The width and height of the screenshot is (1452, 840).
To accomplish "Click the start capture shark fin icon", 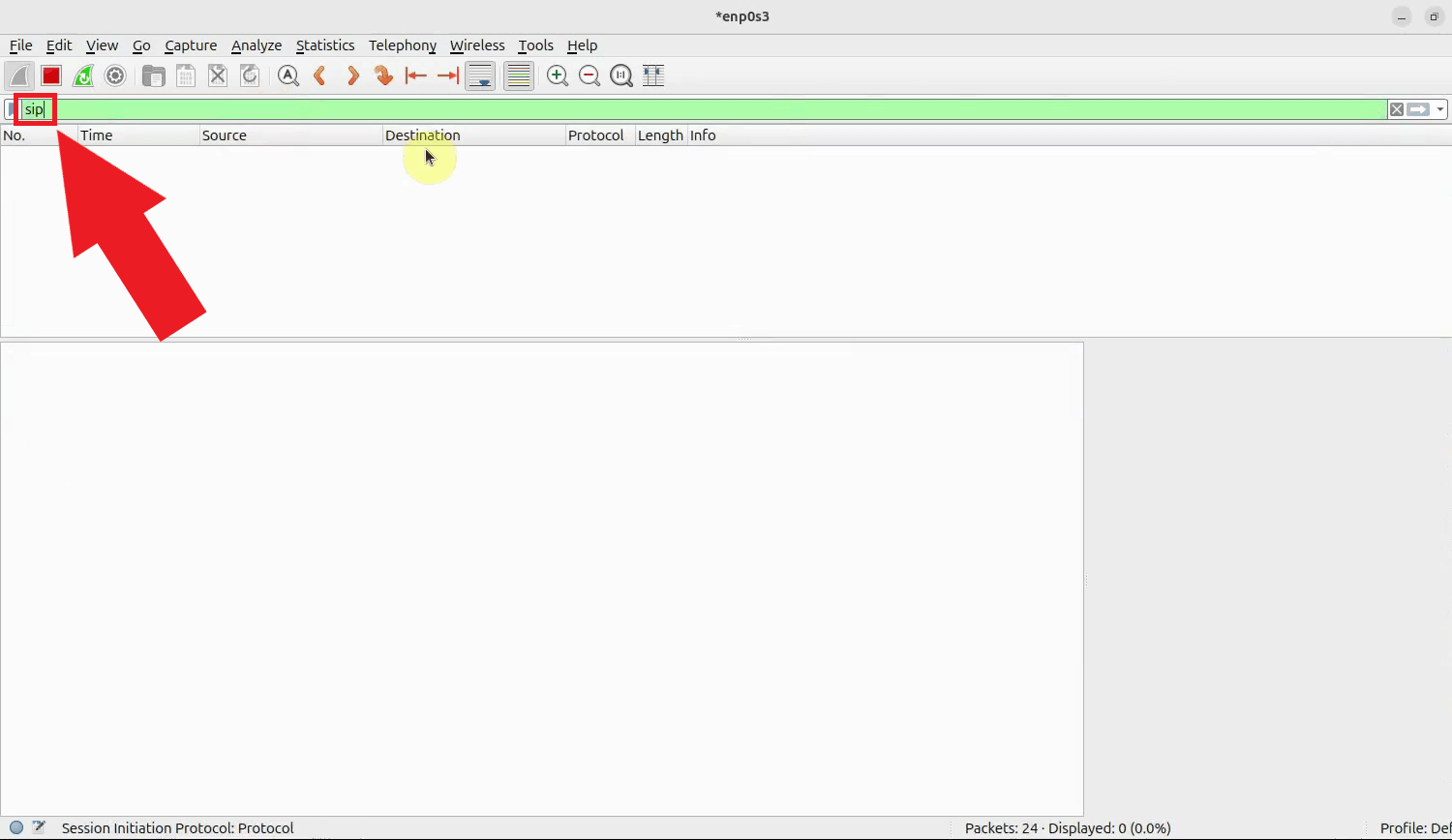I will click(19, 75).
